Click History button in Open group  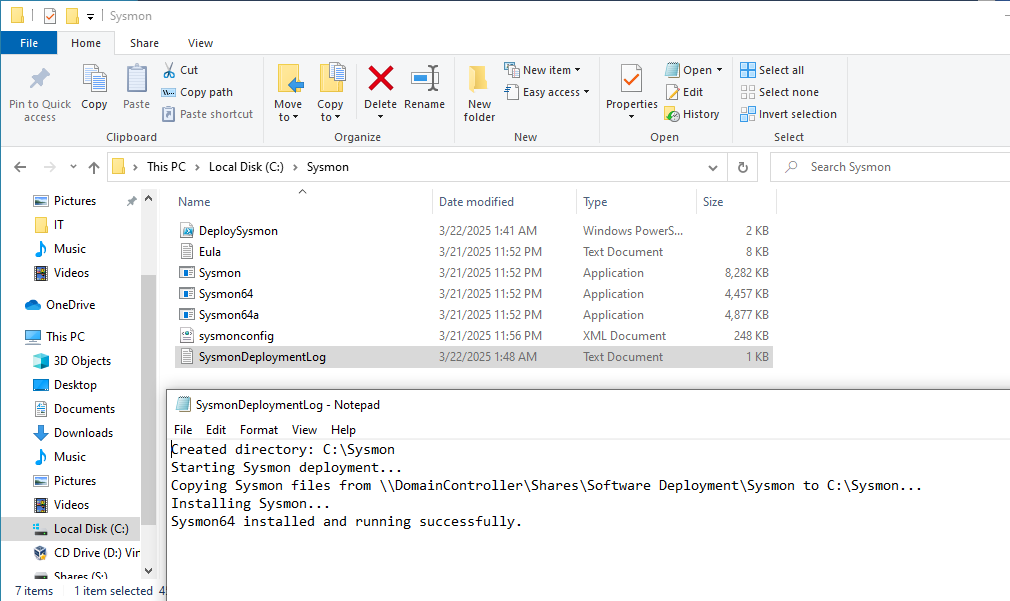pyautogui.click(x=692, y=114)
